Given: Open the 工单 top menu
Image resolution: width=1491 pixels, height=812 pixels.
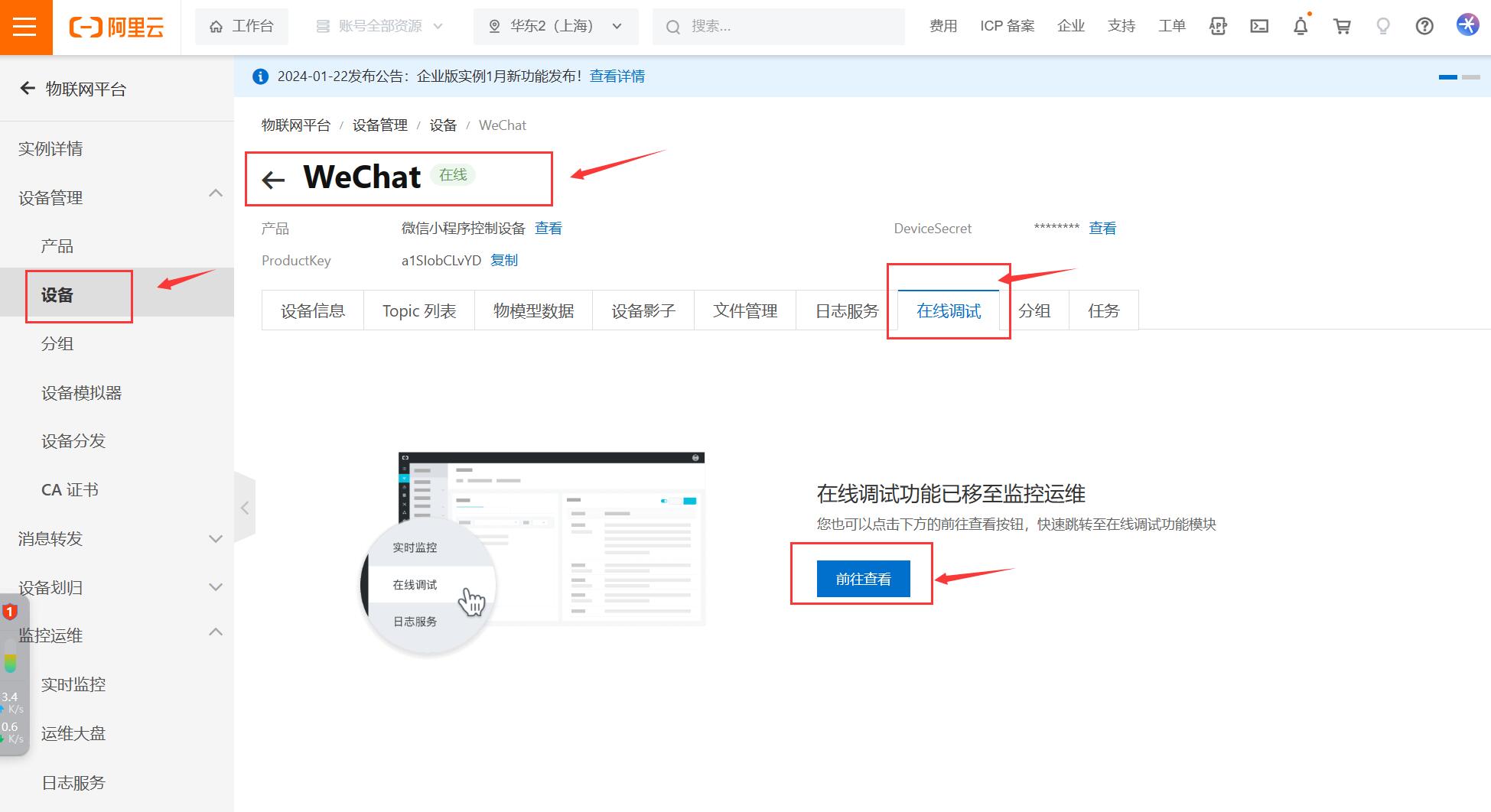Looking at the screenshot, I should click(1172, 27).
